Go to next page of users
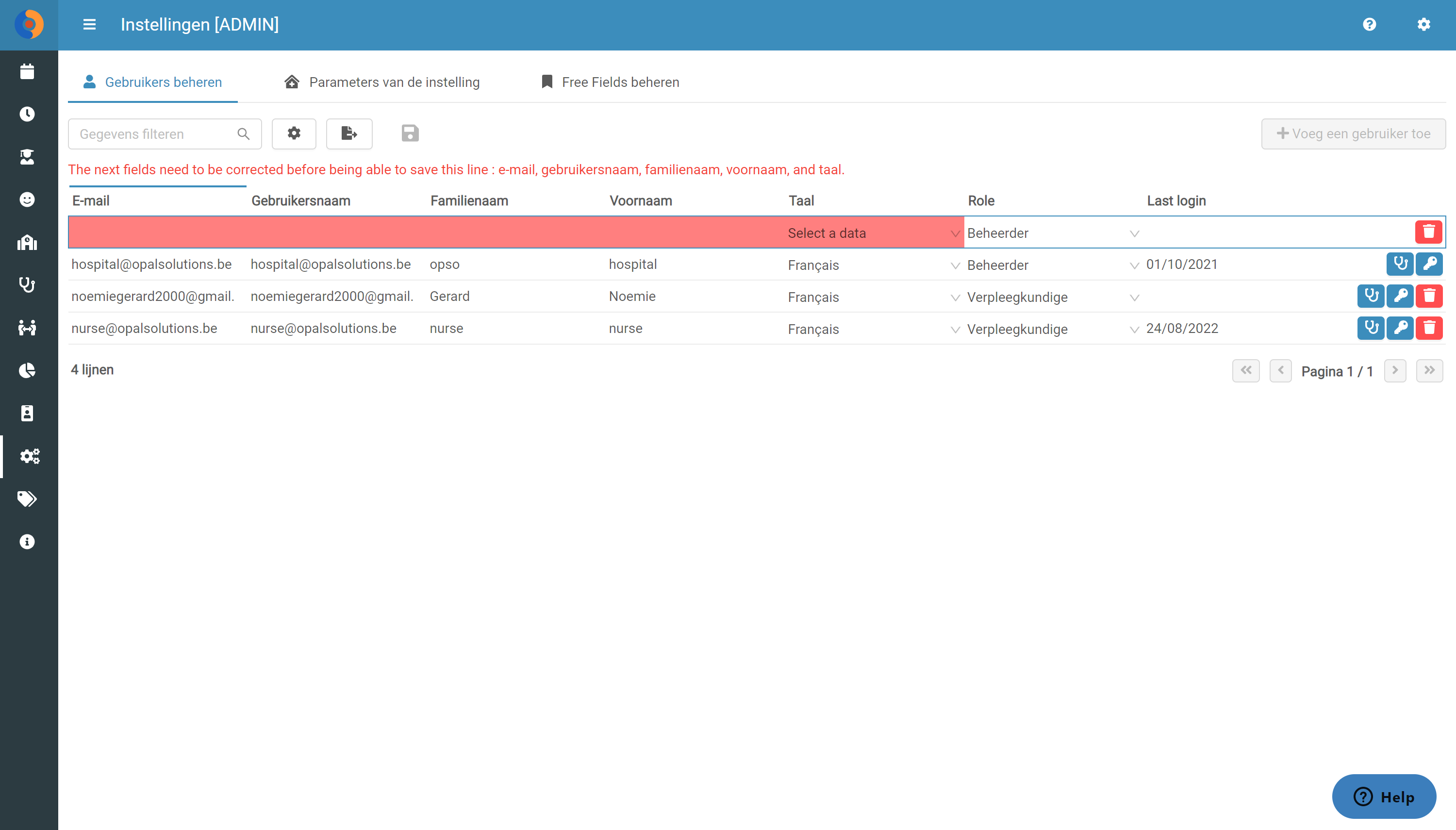1456x830 pixels. [x=1395, y=370]
